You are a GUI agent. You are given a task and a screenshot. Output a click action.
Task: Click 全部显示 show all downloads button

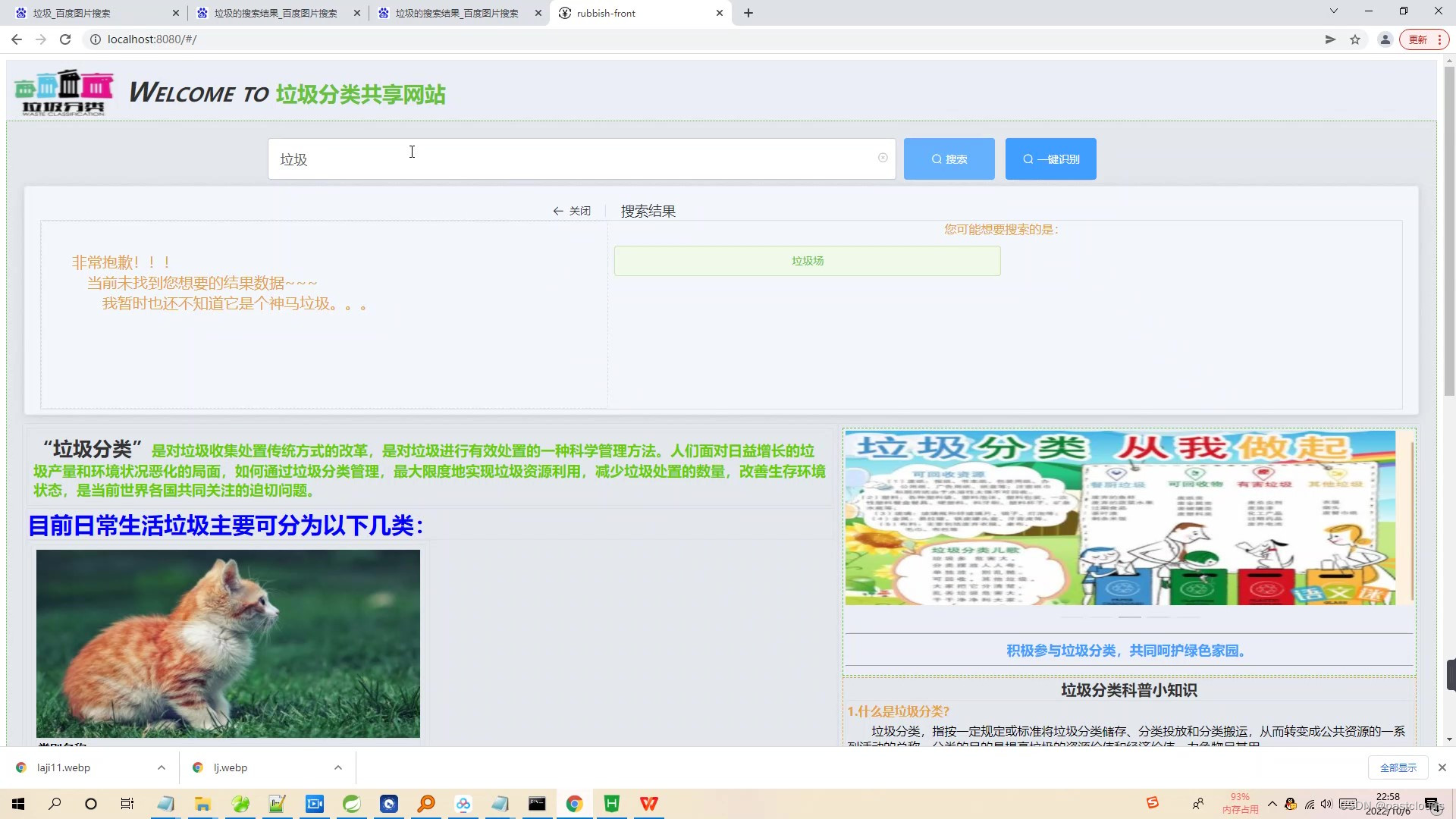1398,767
